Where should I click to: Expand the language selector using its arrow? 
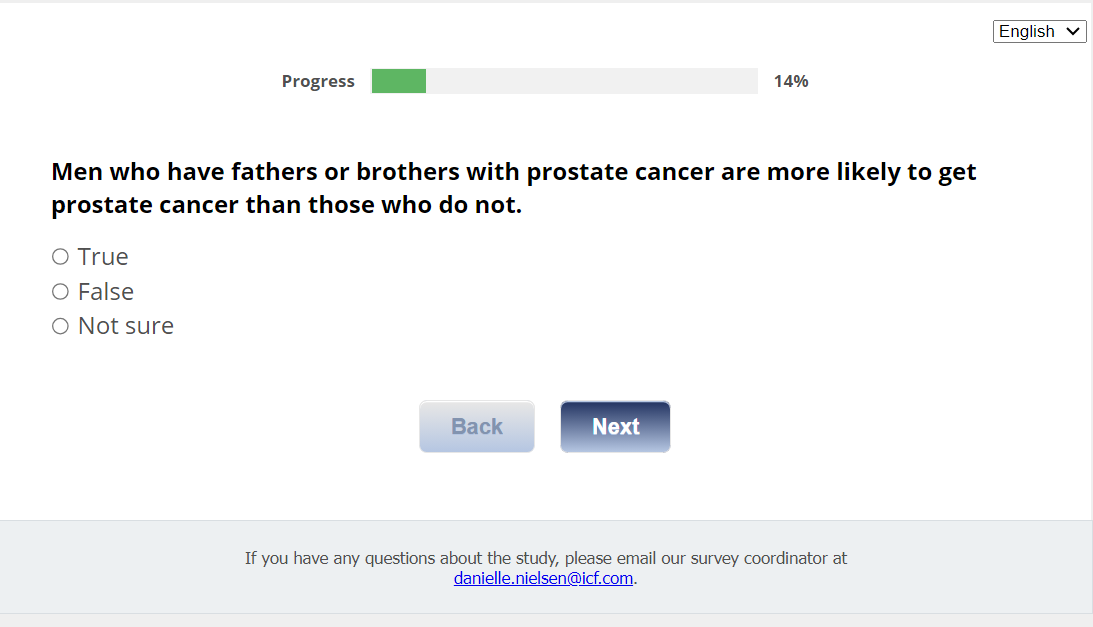[x=1074, y=32]
